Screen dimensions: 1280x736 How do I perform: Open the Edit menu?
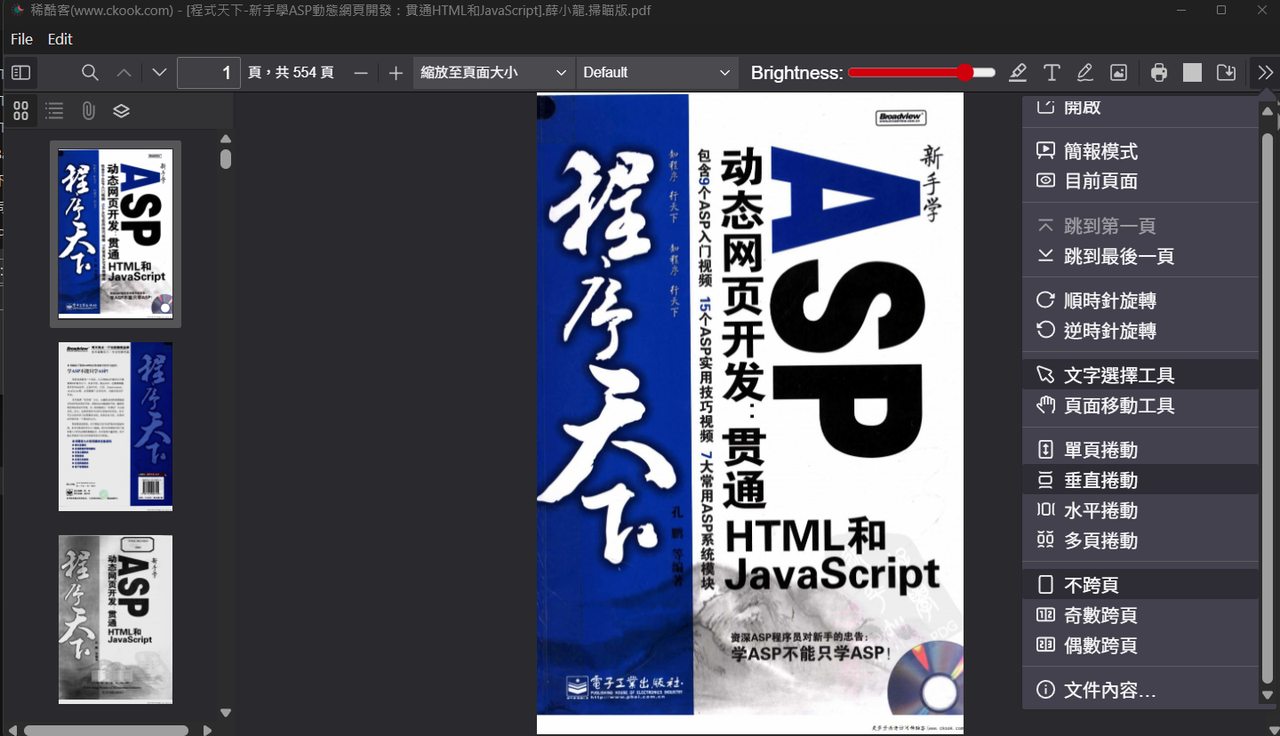point(60,39)
